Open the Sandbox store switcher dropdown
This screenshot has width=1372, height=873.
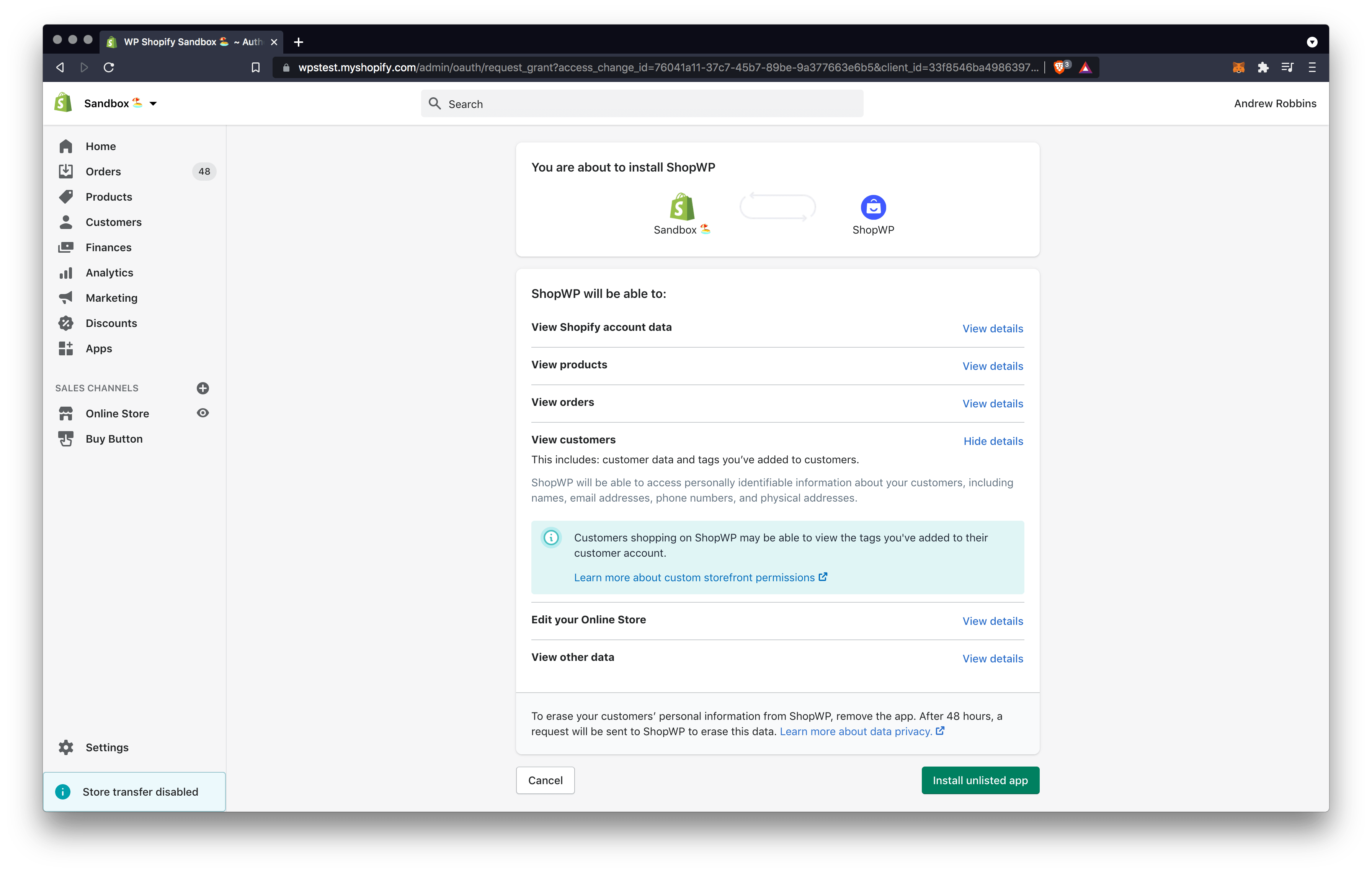click(121, 103)
